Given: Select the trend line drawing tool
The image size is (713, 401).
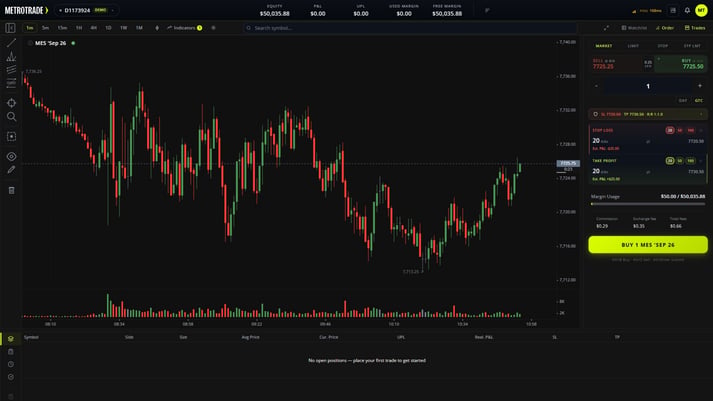Looking at the screenshot, I should pyautogui.click(x=11, y=43).
